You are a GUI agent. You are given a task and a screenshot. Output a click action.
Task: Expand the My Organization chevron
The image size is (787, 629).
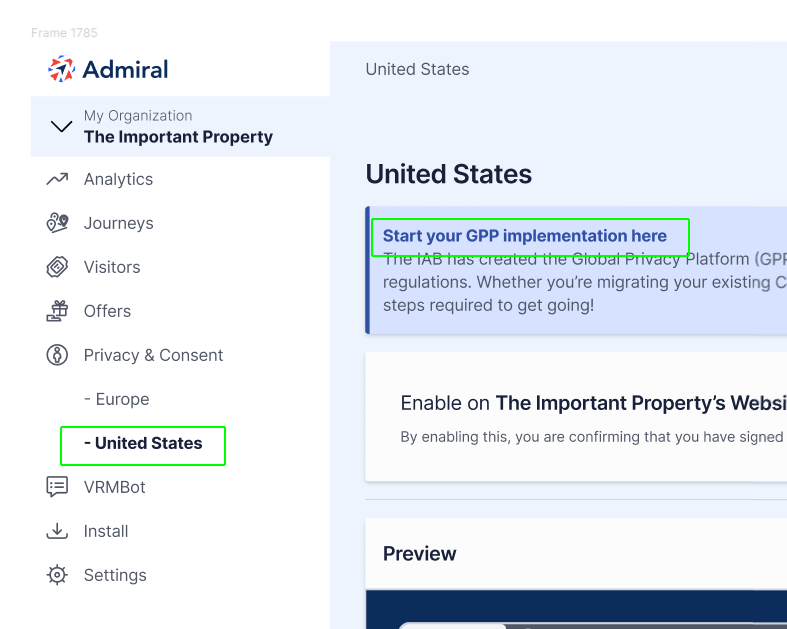tap(61, 127)
